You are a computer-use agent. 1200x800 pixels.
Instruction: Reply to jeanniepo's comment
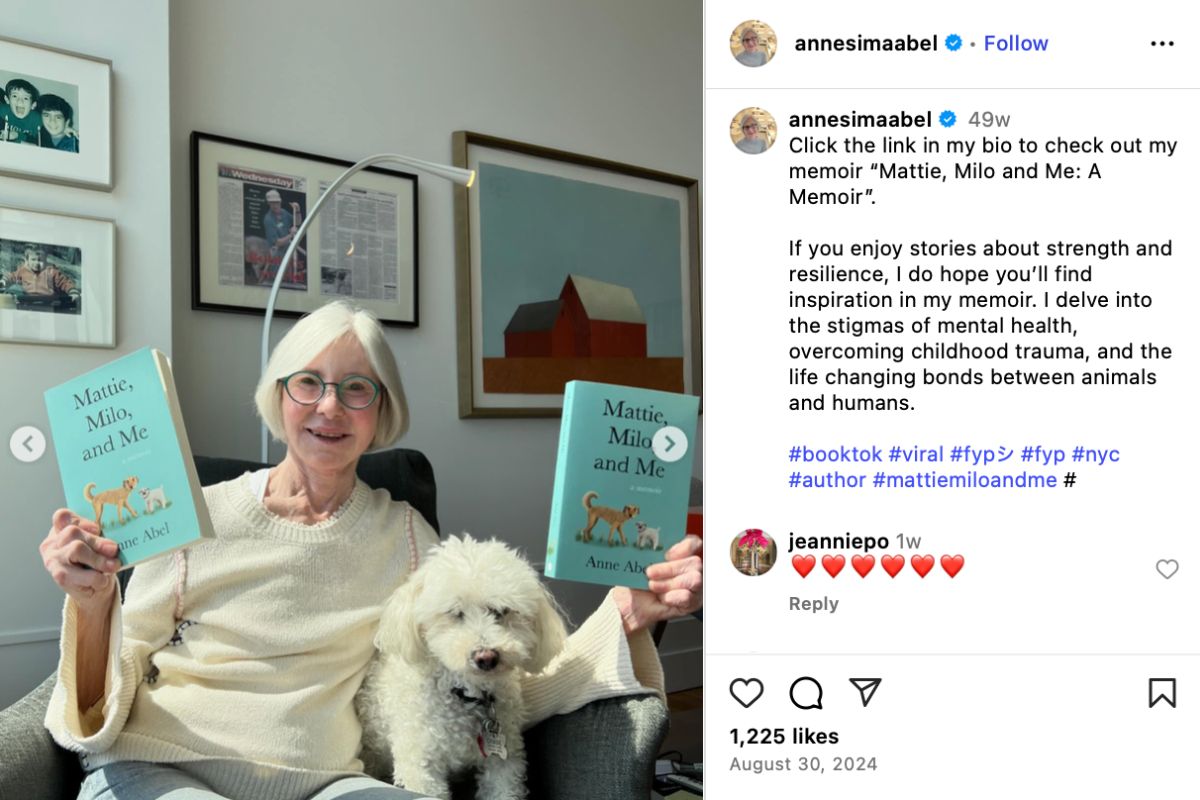coord(814,604)
